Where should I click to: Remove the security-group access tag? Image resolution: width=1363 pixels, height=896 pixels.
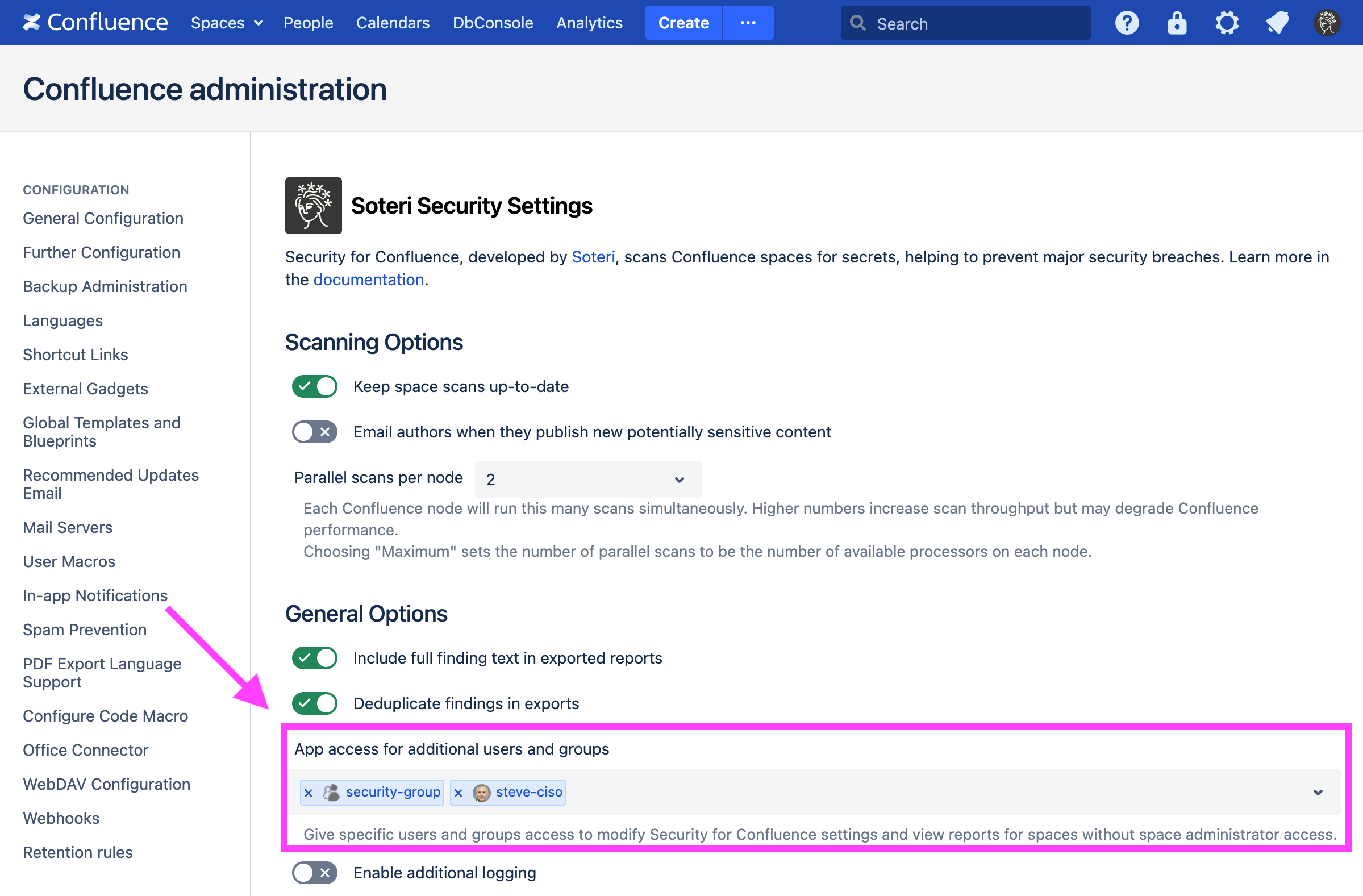point(309,793)
